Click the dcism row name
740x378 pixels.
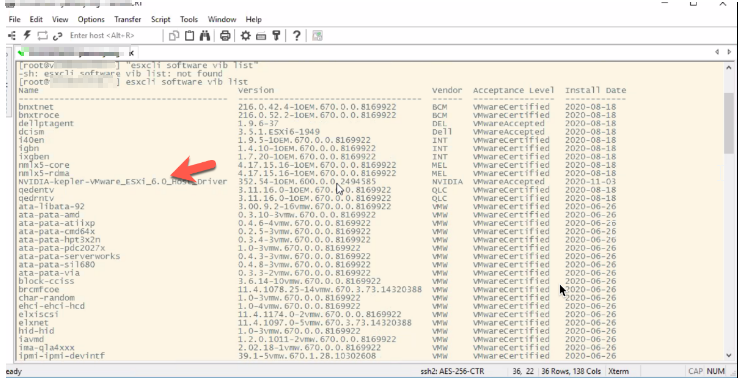pos(31,132)
